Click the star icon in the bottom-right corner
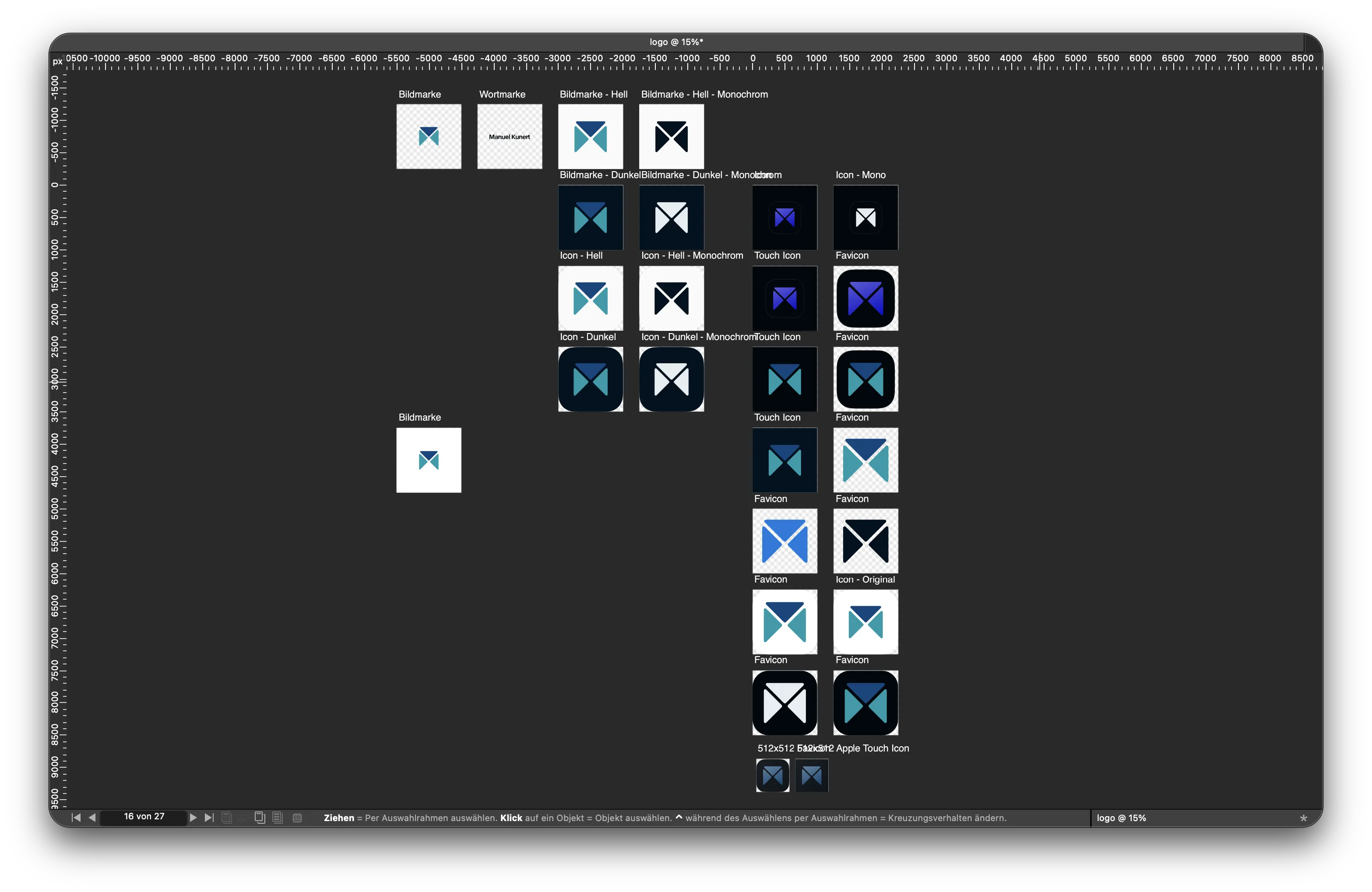This screenshot has width=1372, height=892. tap(1303, 818)
